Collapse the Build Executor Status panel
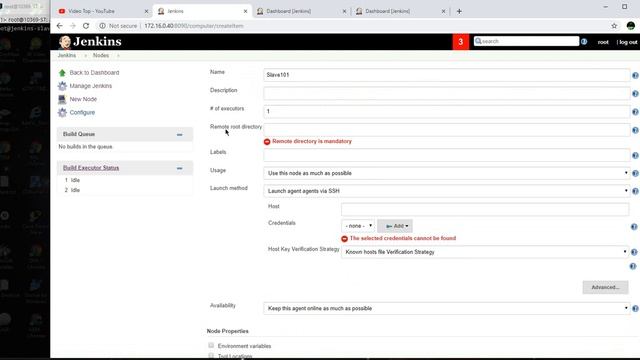 (180, 168)
